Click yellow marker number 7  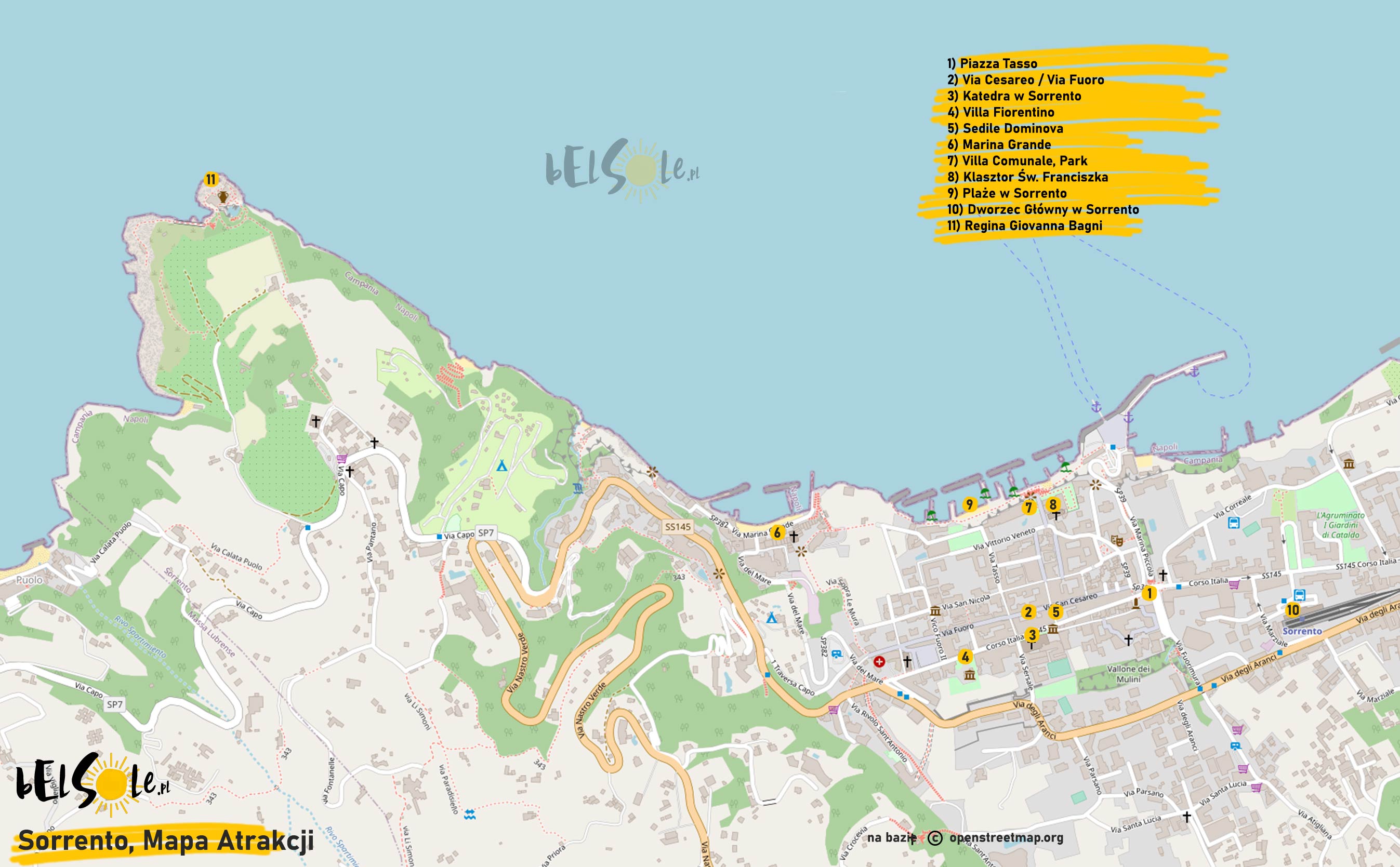click(x=1029, y=507)
